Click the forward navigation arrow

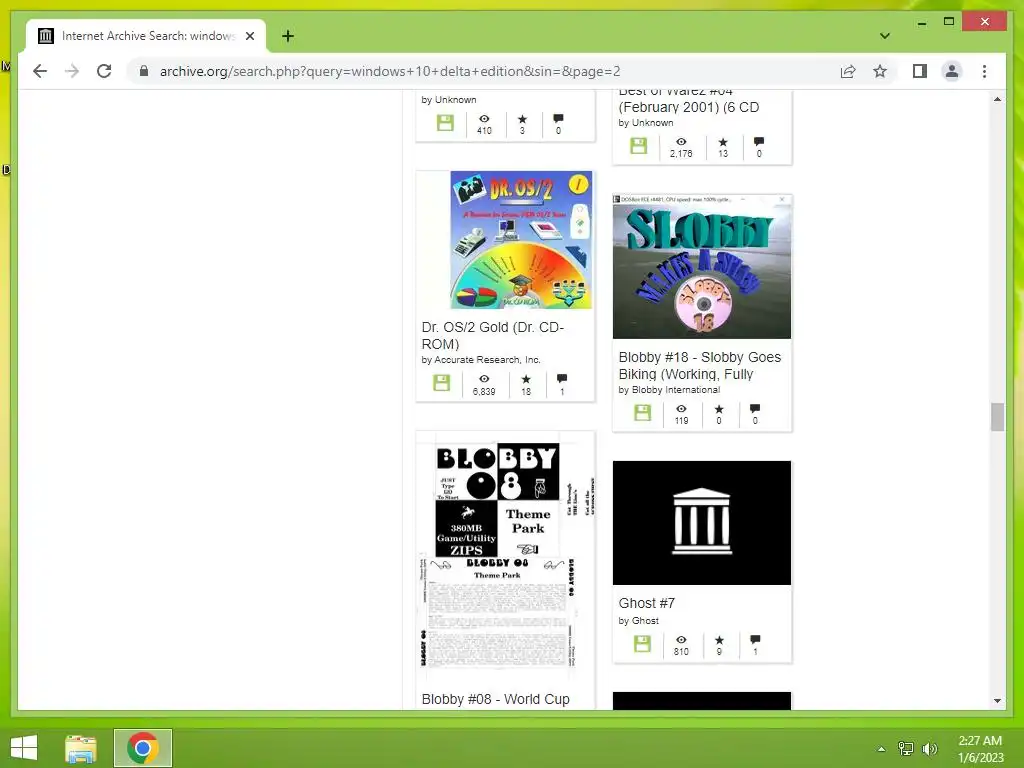pyautogui.click(x=72, y=71)
